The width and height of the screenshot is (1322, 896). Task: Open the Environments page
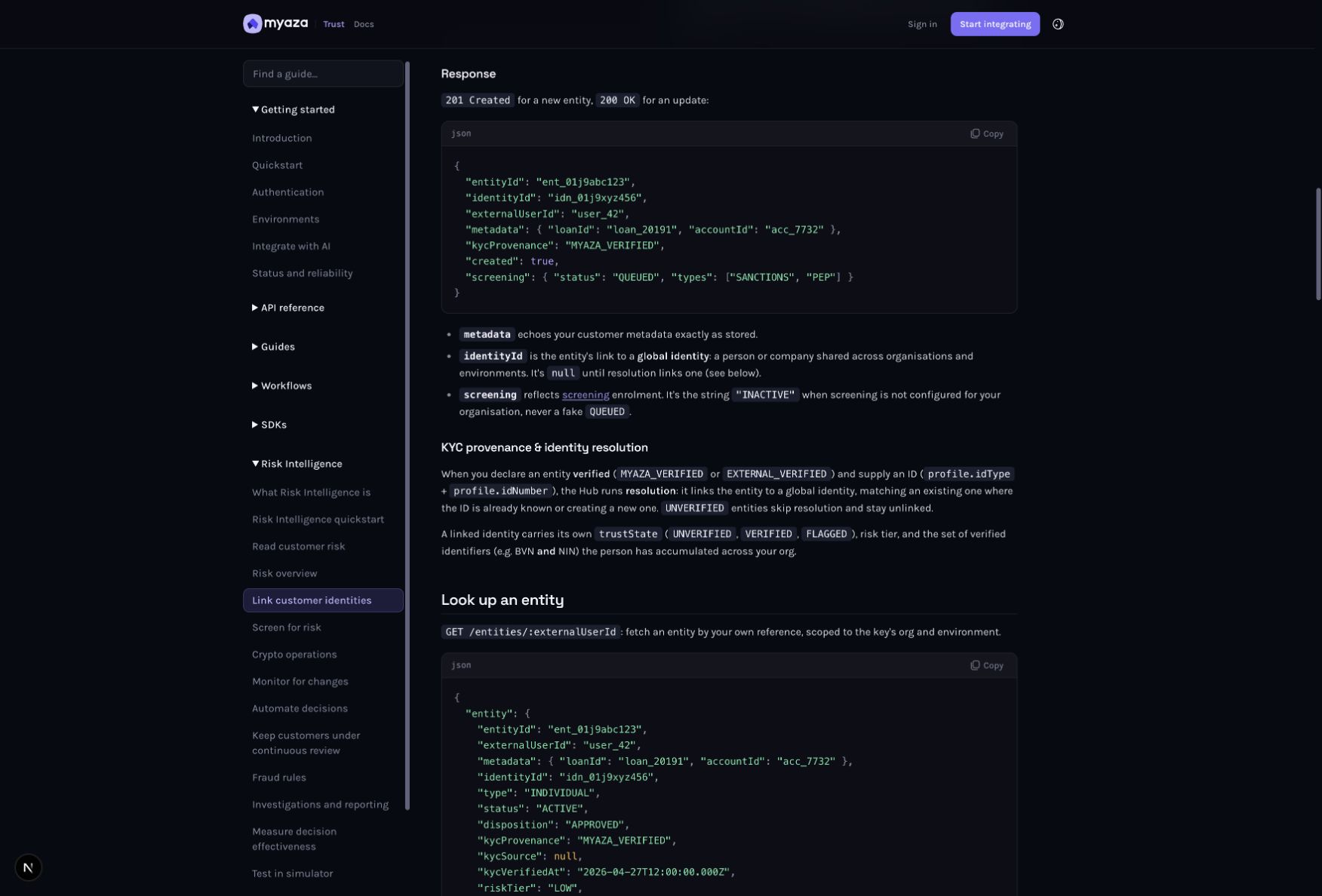coord(286,219)
